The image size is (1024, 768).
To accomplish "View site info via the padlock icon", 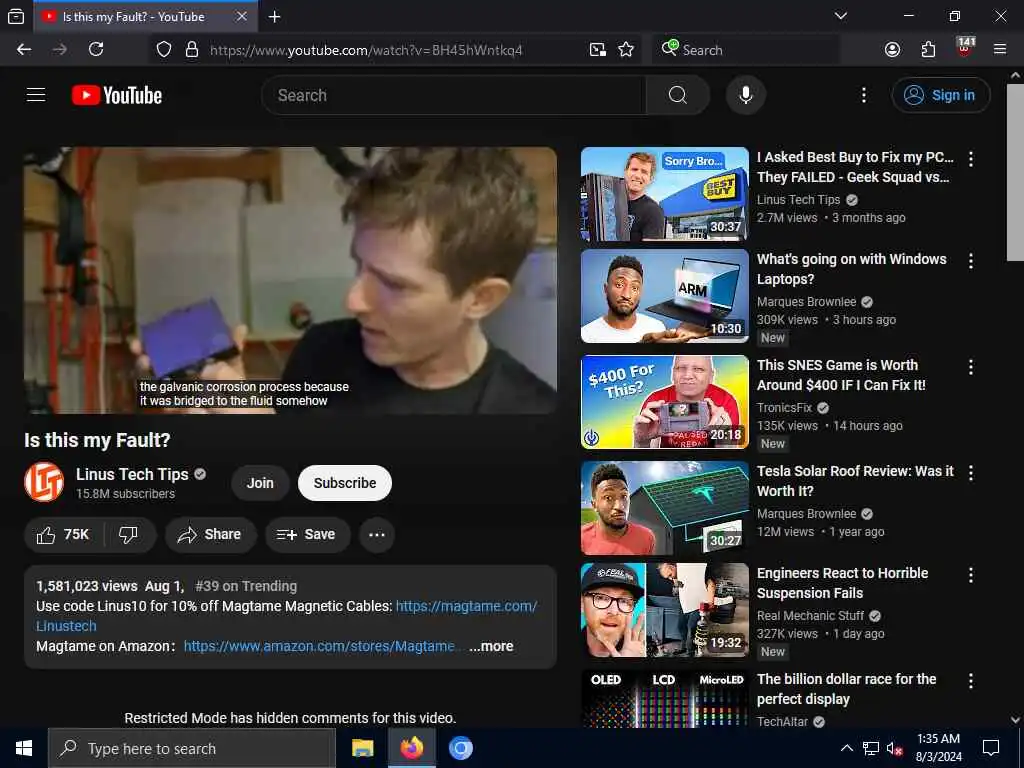I will click(191, 50).
